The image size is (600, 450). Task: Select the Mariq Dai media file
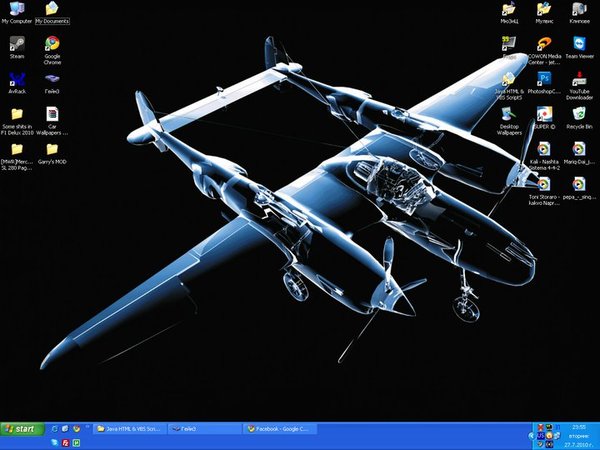pyautogui.click(x=579, y=153)
